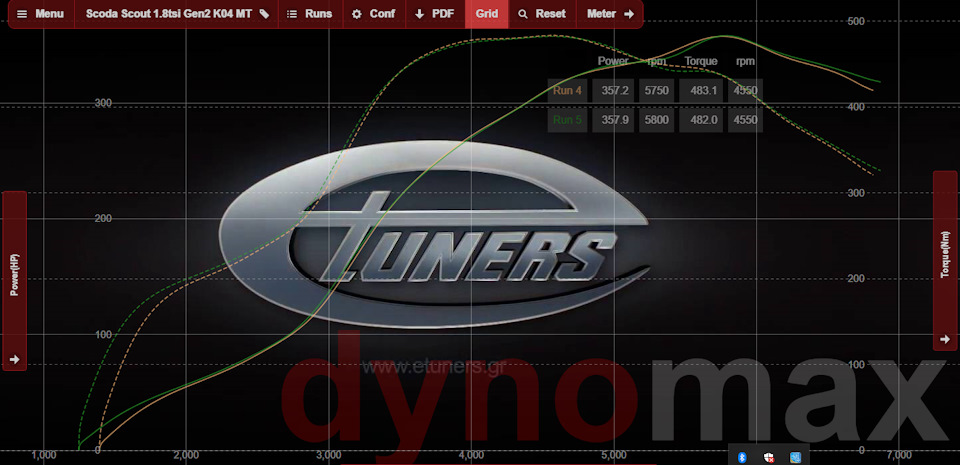Open the Menu button

click(x=41, y=14)
